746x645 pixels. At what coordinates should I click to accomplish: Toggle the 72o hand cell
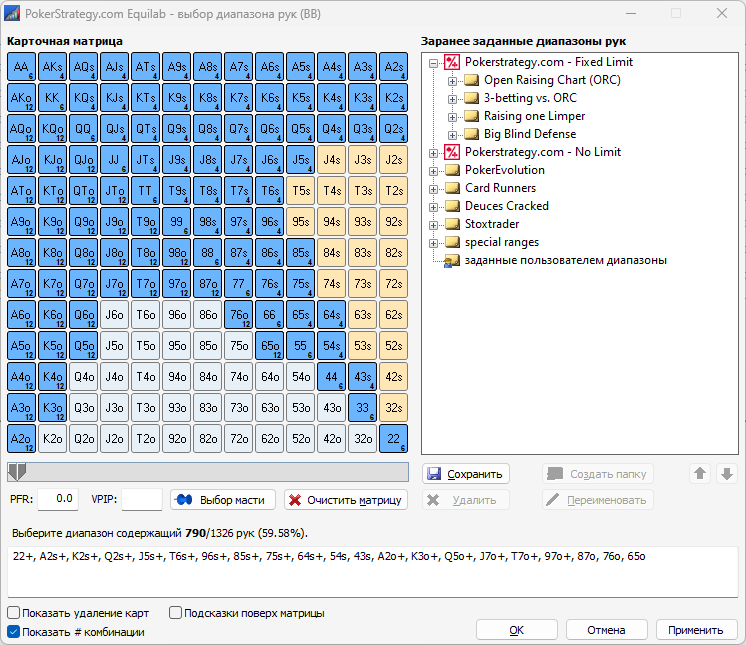(239, 439)
